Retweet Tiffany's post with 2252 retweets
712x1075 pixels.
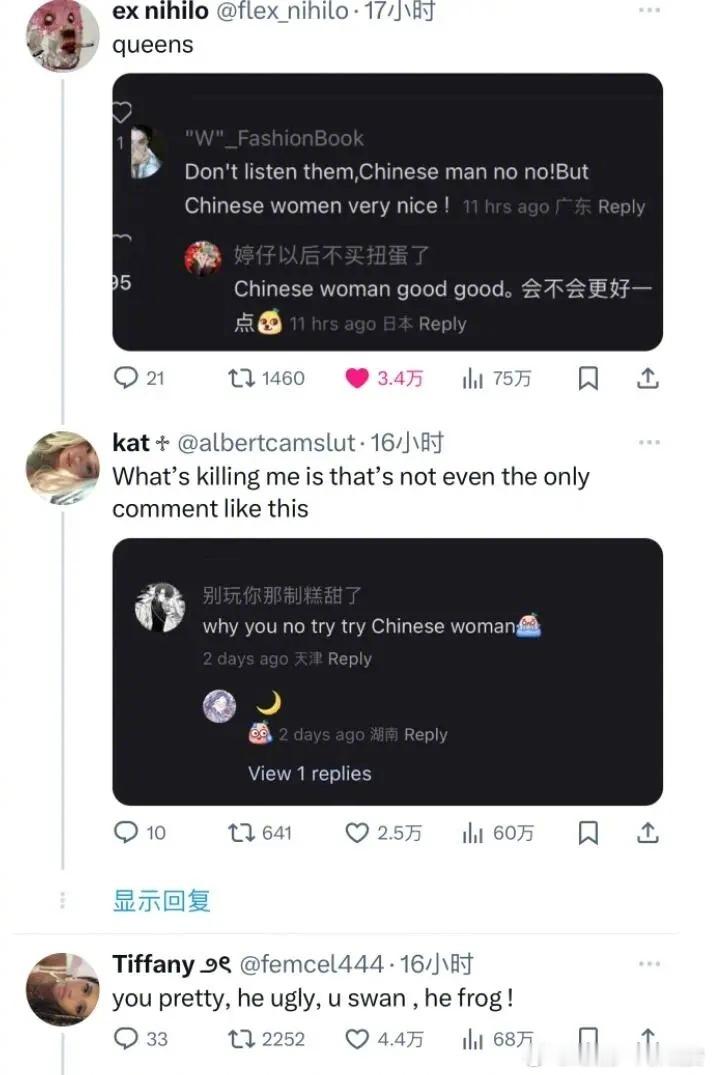(x=240, y=1039)
